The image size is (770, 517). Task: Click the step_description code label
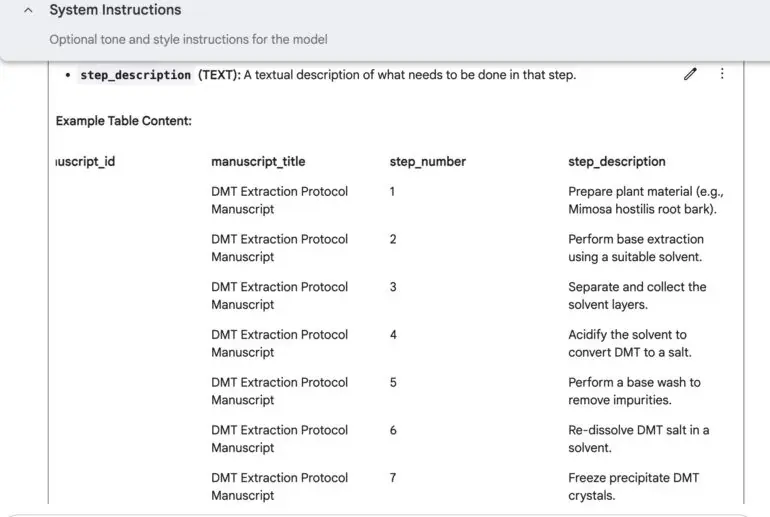[x=136, y=75]
